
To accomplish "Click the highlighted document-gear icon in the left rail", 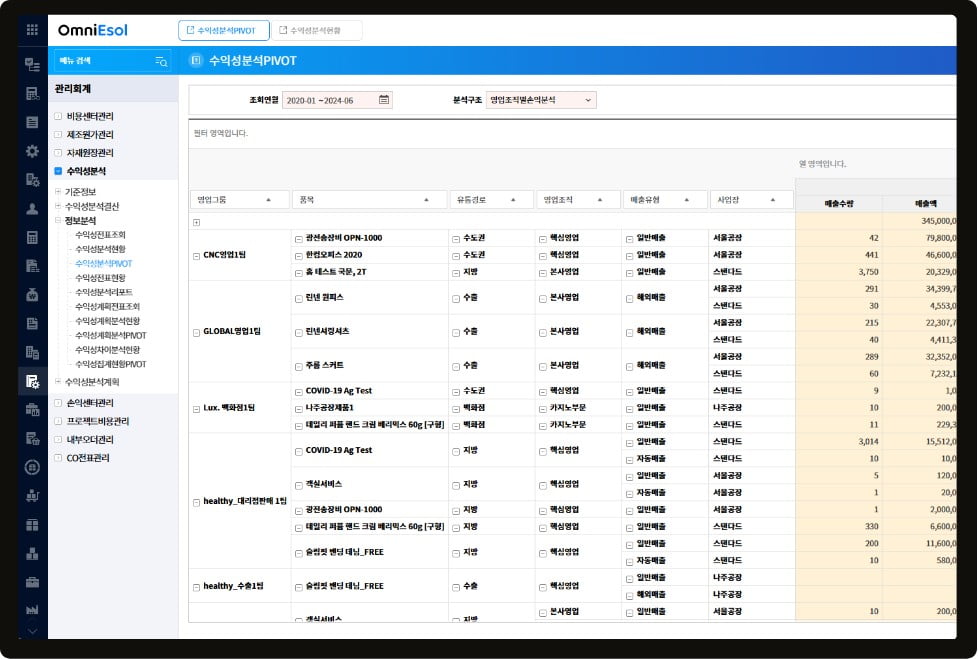I will [x=32, y=381].
